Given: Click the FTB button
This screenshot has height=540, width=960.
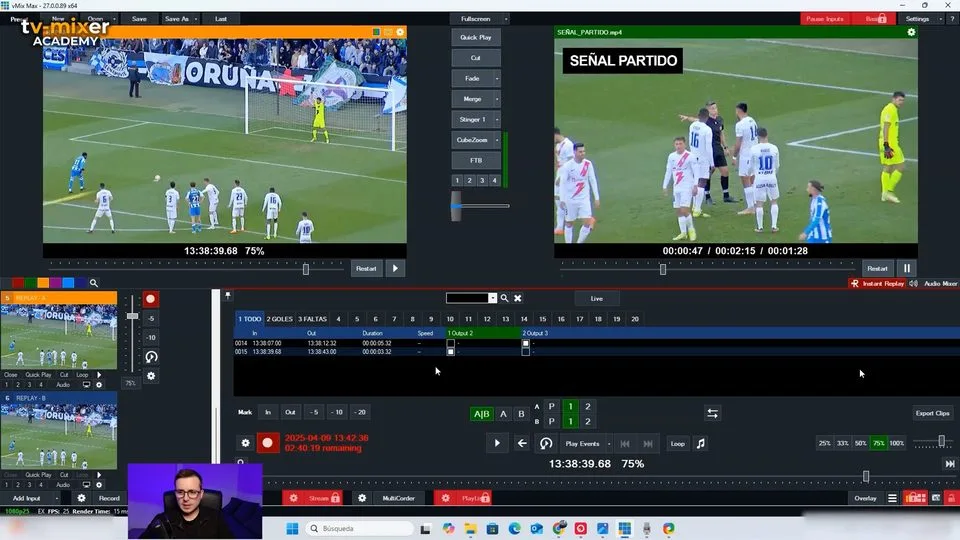Looking at the screenshot, I should pos(476,160).
